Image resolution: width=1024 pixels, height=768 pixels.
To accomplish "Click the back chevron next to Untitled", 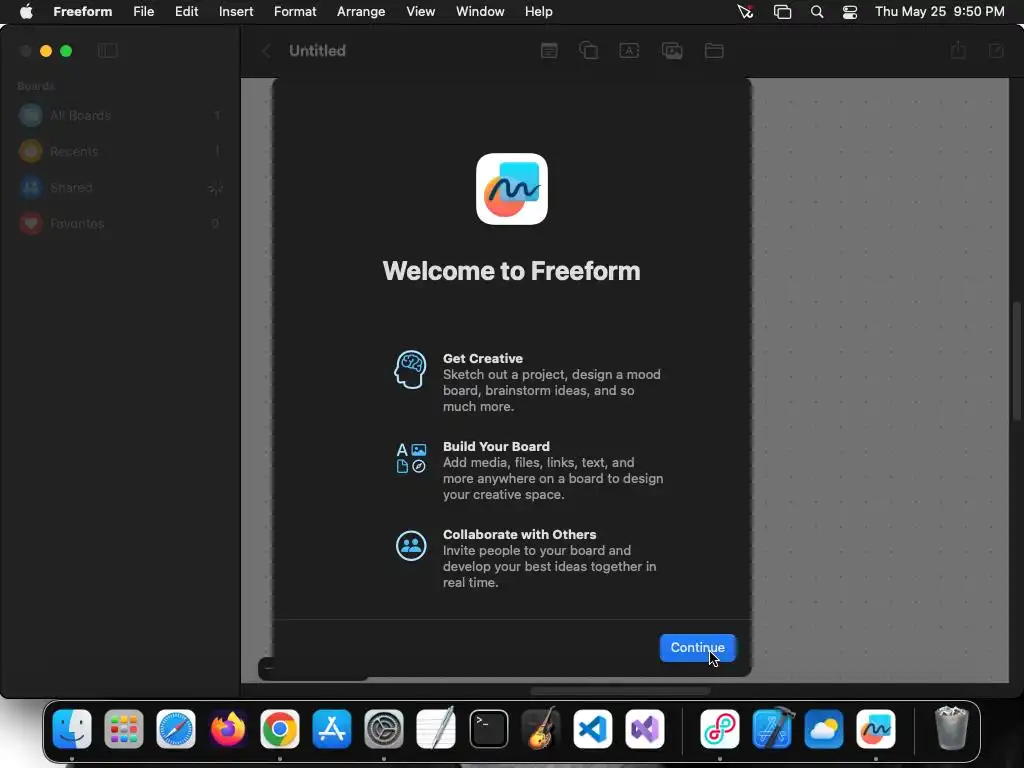I will click(266, 51).
